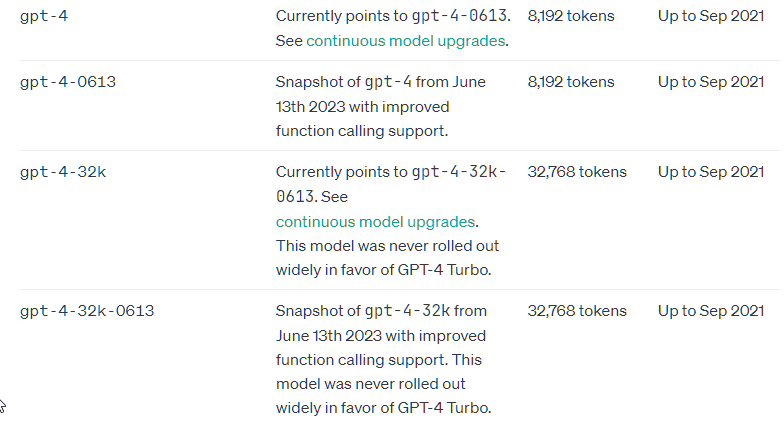Click inline code gpt-4-32k in last row description
784x421 pixels.
408,311
